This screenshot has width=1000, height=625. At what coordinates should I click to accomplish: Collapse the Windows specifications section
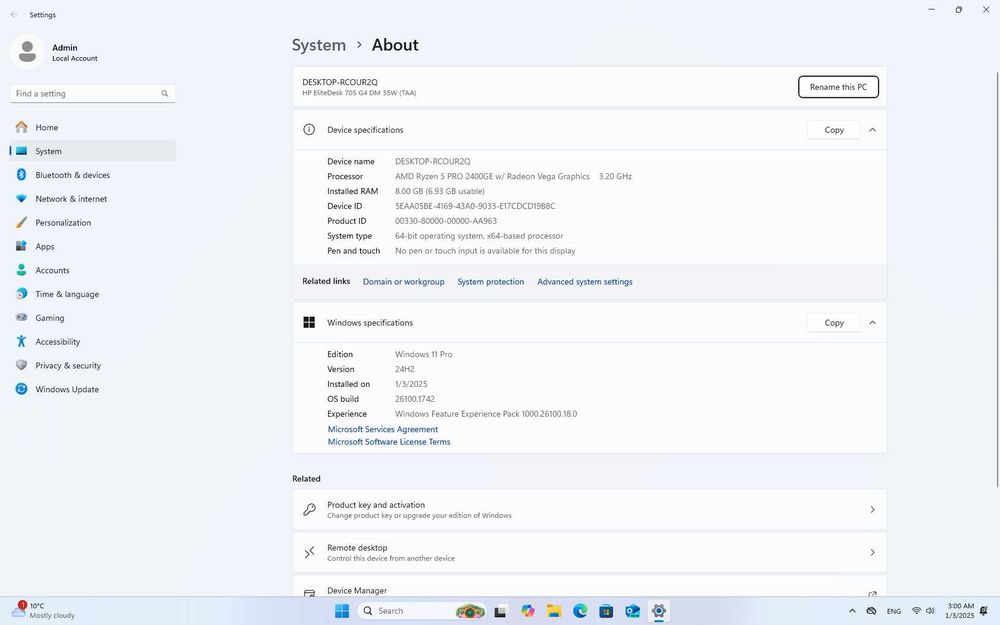coord(872,323)
